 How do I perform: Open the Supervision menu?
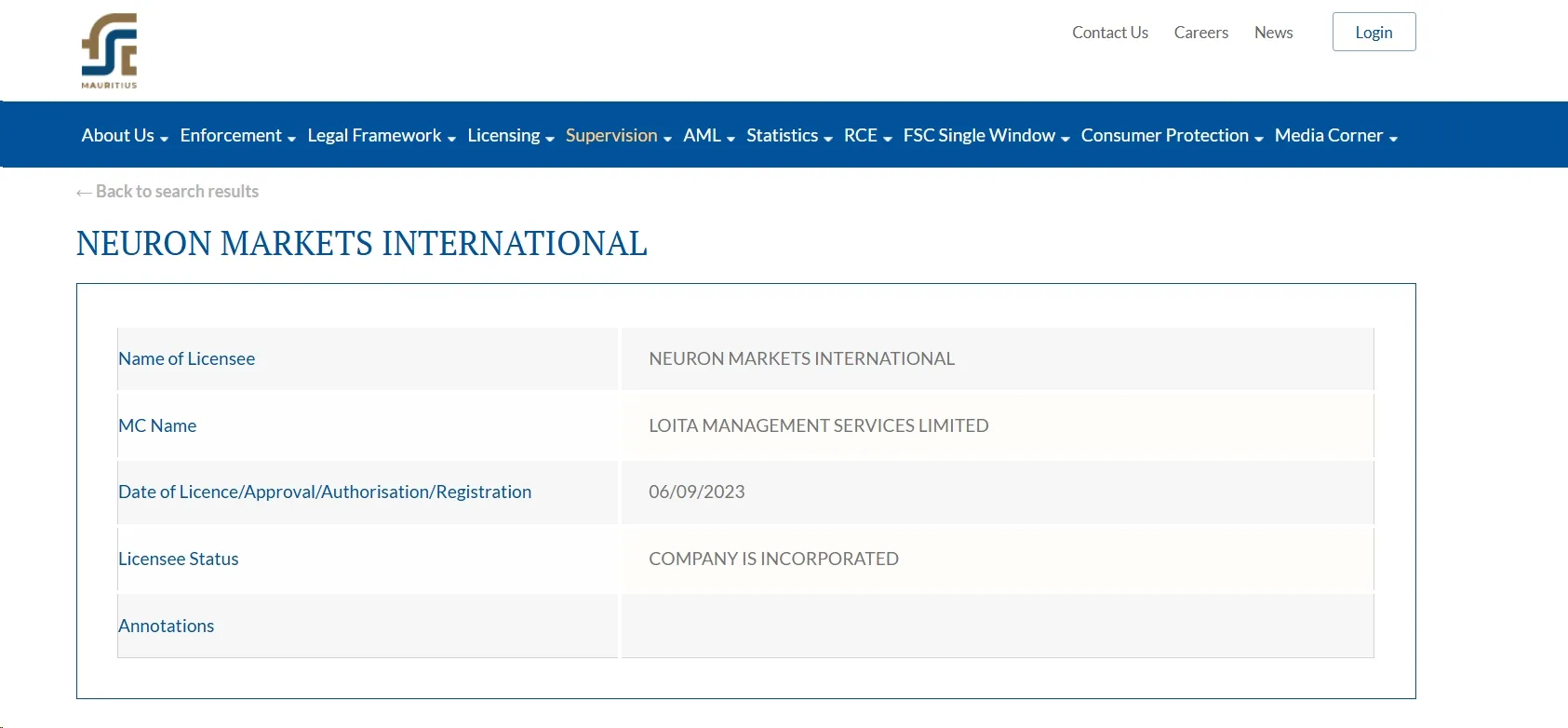[619, 135]
